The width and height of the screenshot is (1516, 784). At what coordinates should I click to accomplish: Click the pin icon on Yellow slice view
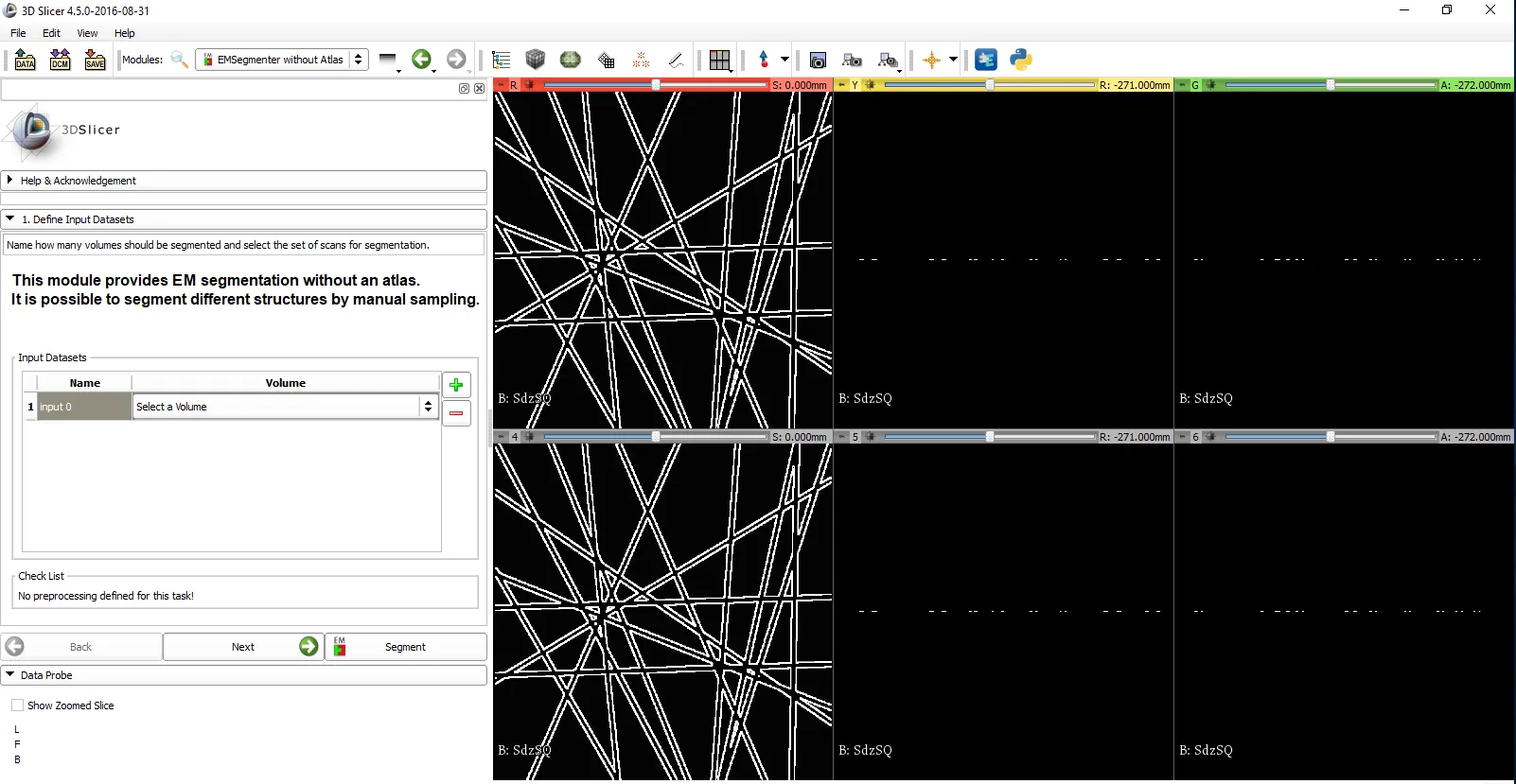841,85
